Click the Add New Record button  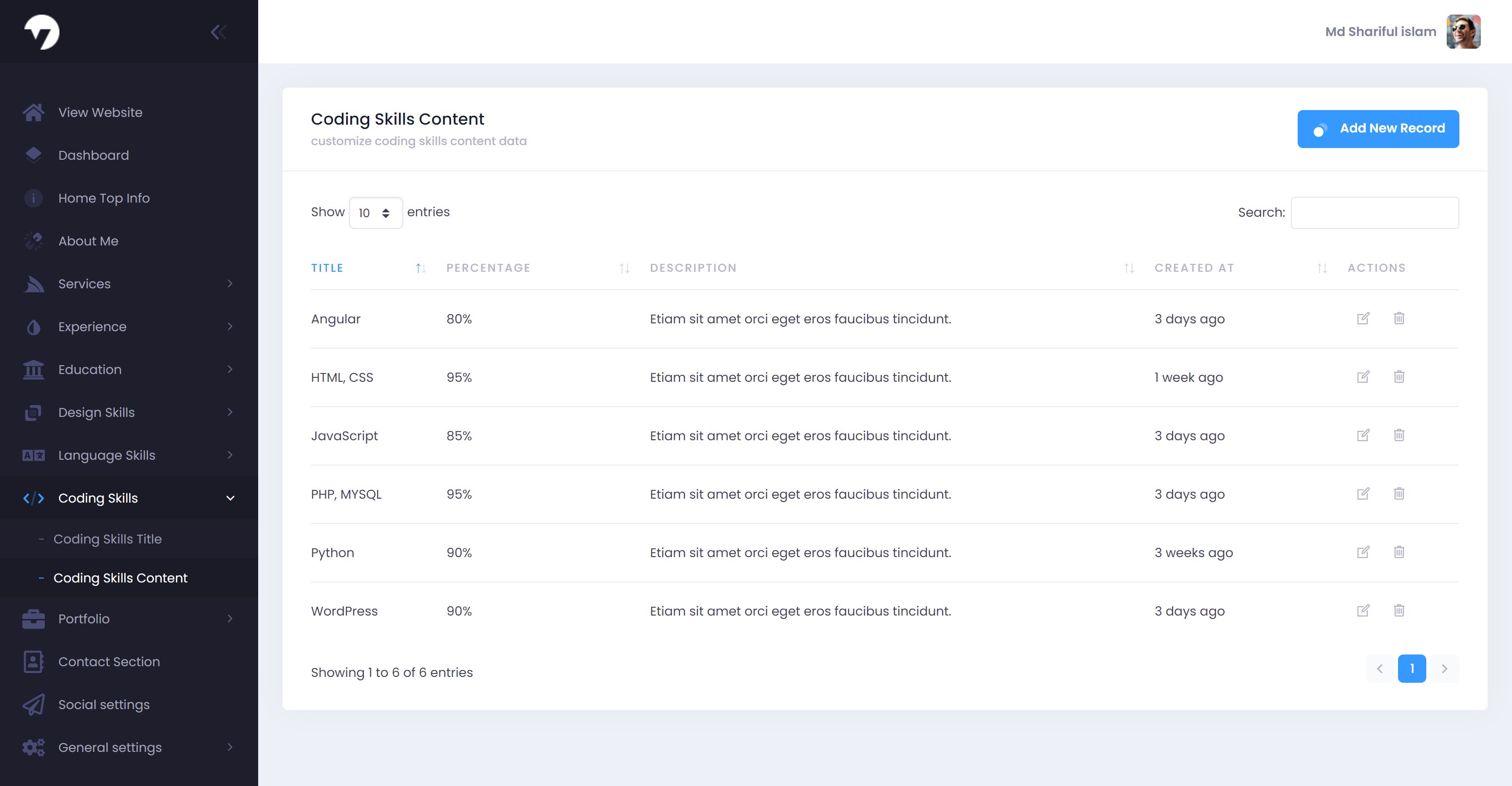pos(1378,129)
